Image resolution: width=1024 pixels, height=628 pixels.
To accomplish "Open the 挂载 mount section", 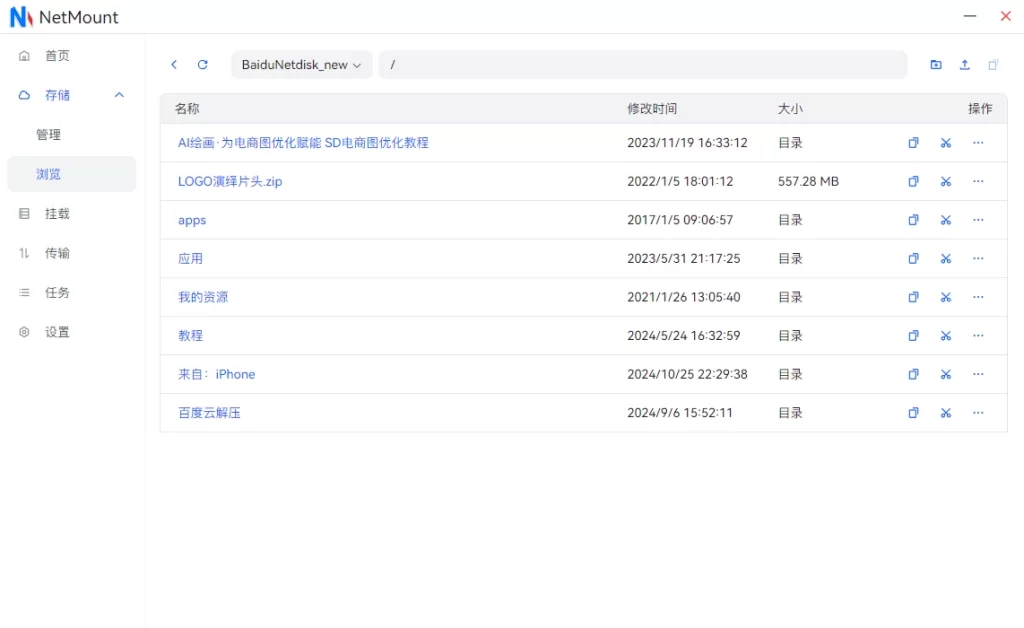I will (x=57, y=214).
